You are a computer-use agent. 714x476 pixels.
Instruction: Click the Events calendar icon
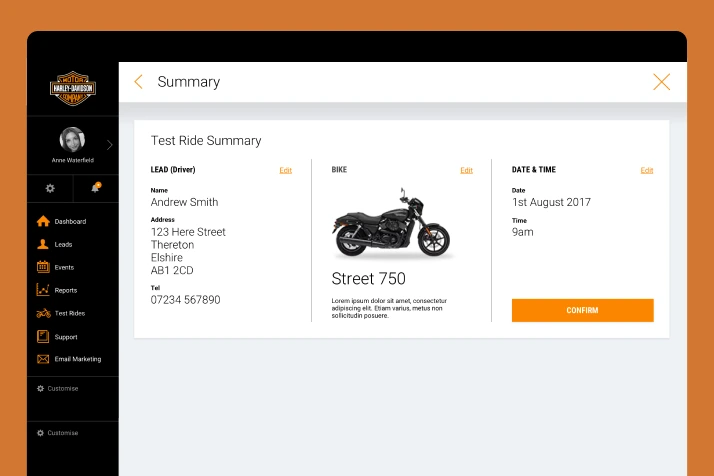pos(43,266)
